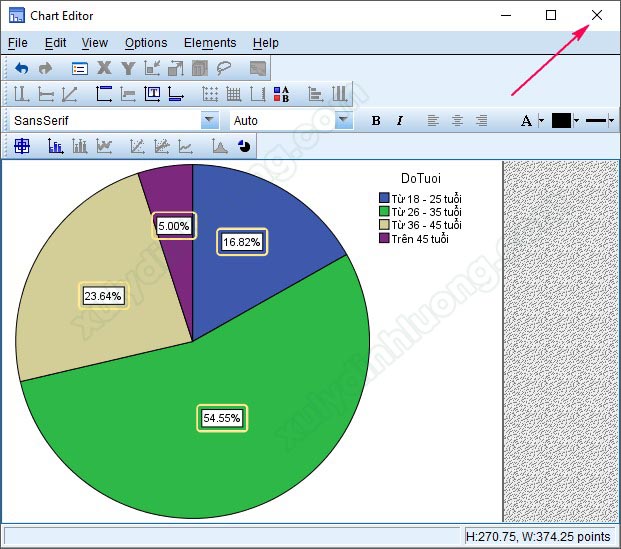The image size is (621, 549).
Task: Toggle Bold text formatting
Action: tap(376, 120)
